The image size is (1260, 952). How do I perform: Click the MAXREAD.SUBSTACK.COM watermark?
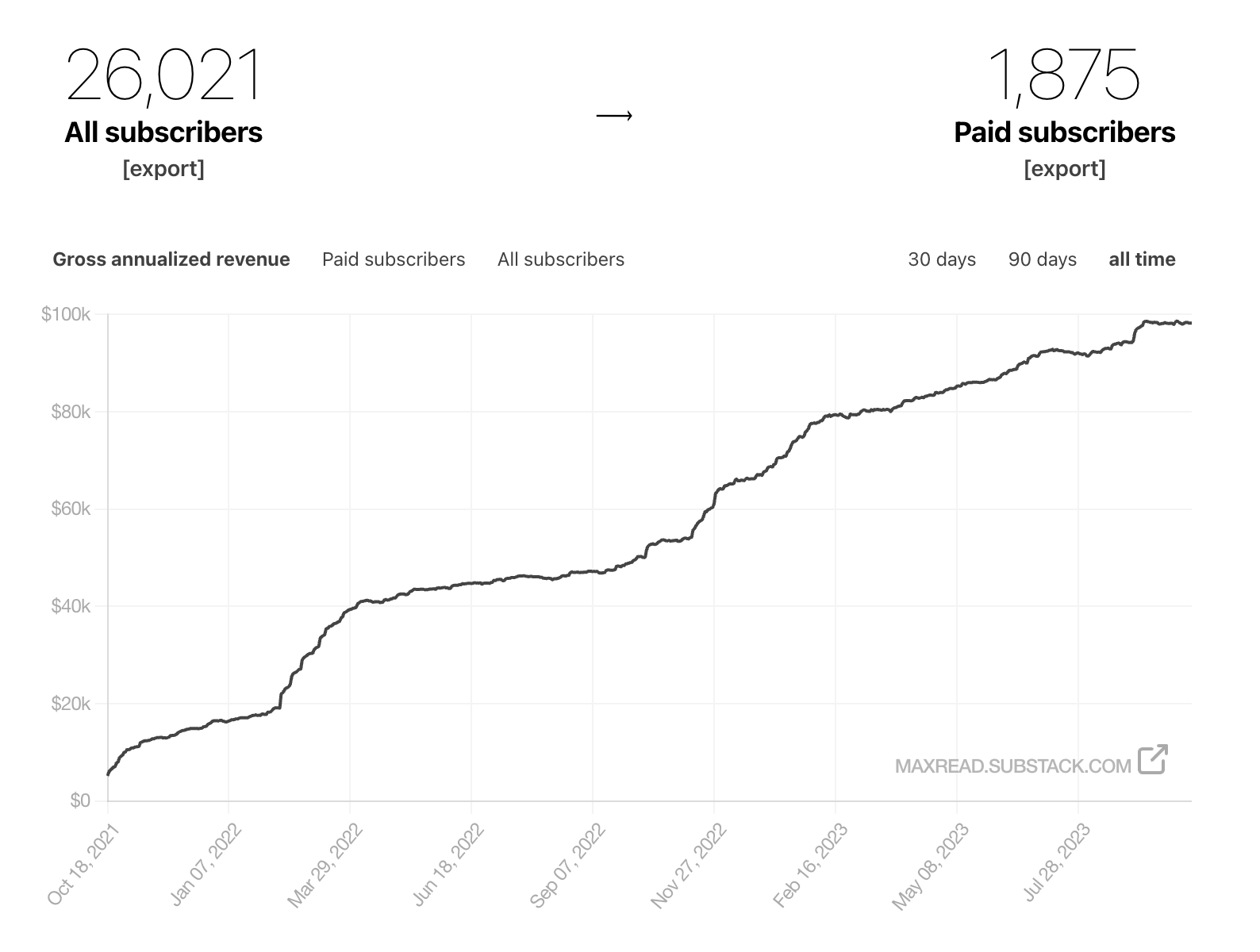coord(1013,765)
